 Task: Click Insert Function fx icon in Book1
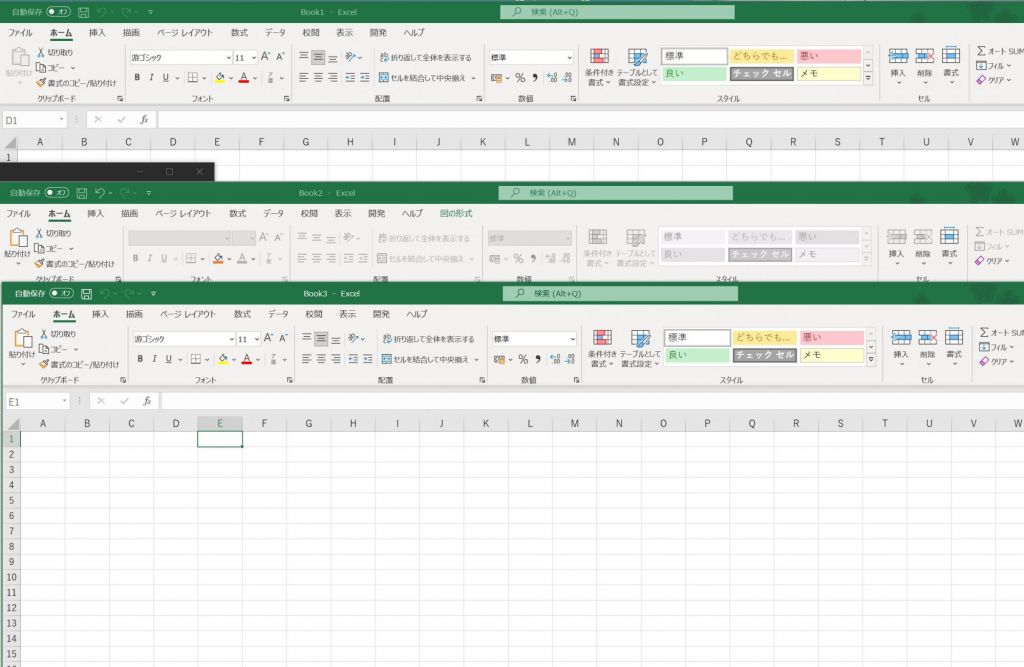(145, 120)
